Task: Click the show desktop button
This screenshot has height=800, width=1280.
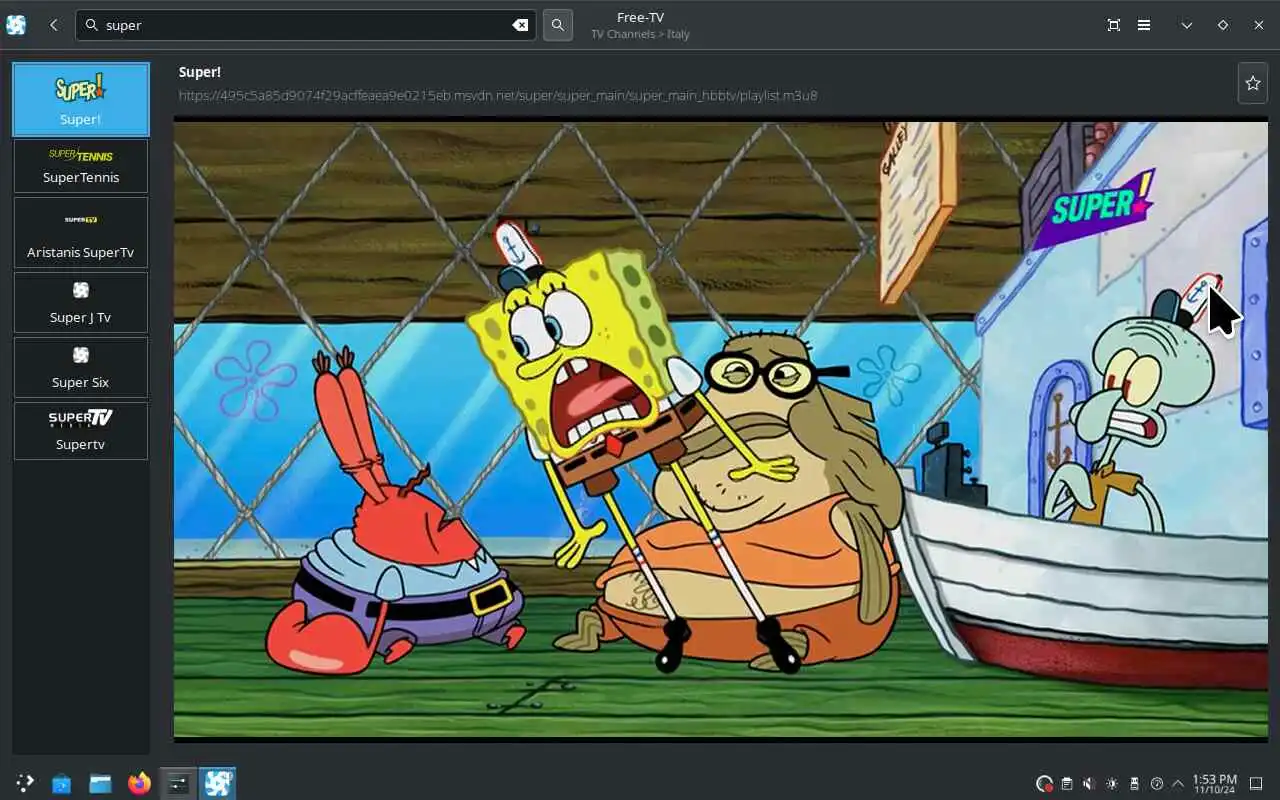Action: tap(1257, 784)
